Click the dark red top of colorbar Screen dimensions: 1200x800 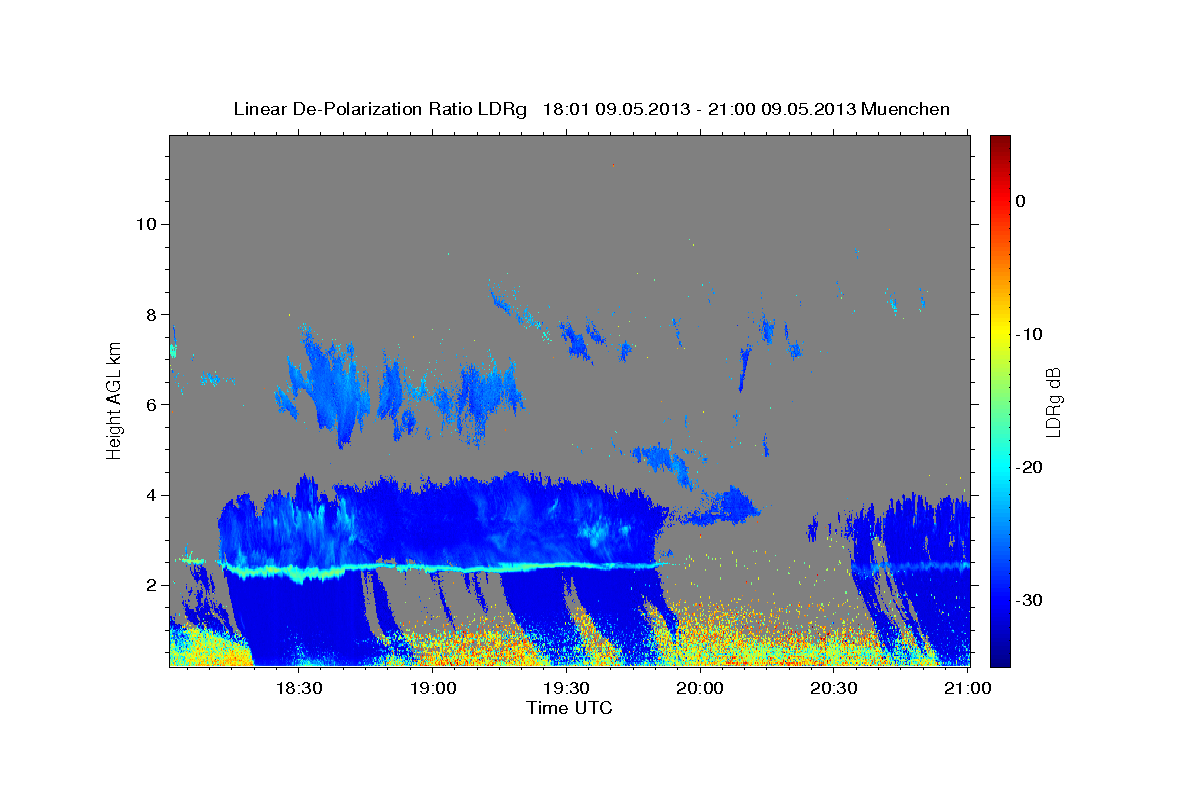coord(1000,143)
